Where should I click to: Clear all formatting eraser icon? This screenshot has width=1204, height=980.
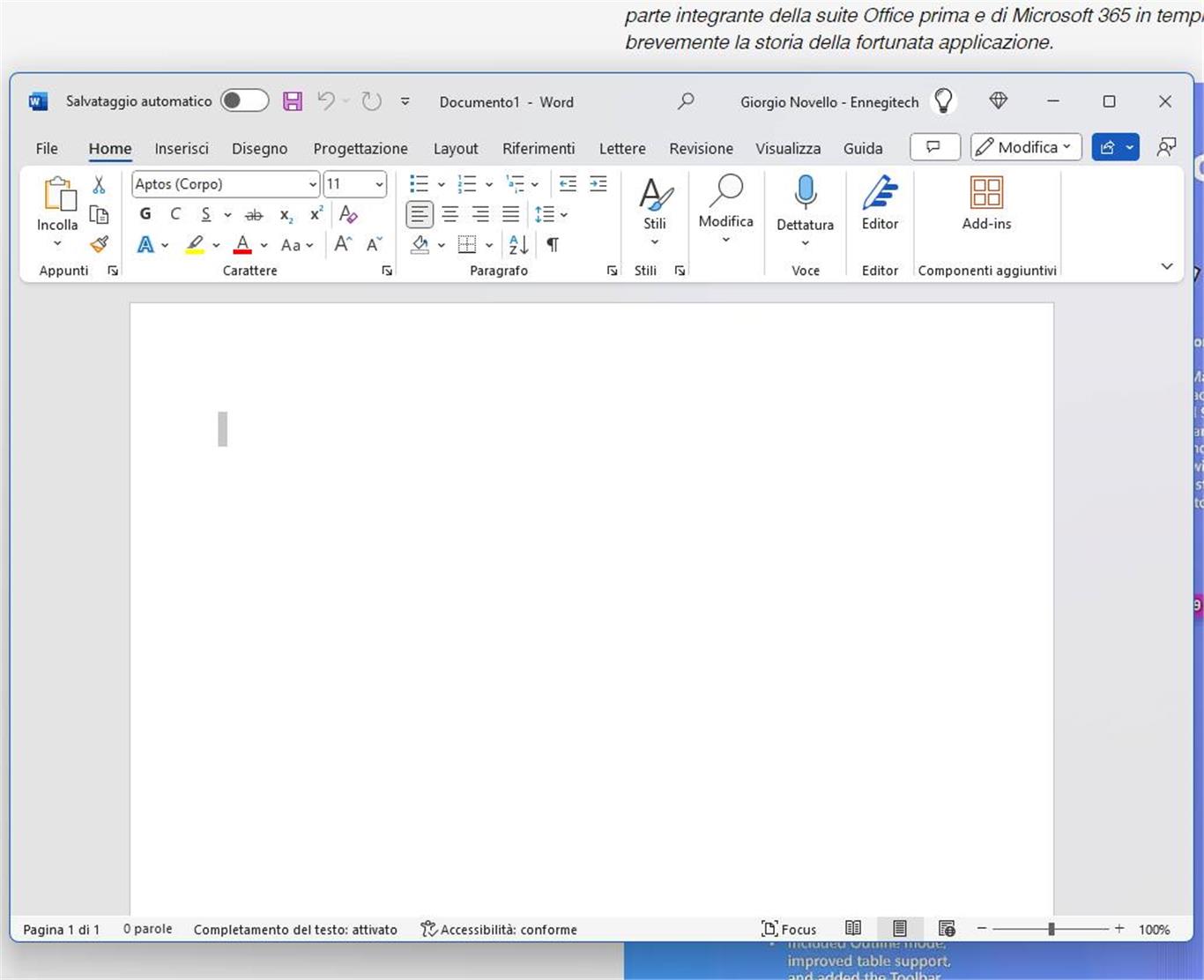click(x=348, y=214)
